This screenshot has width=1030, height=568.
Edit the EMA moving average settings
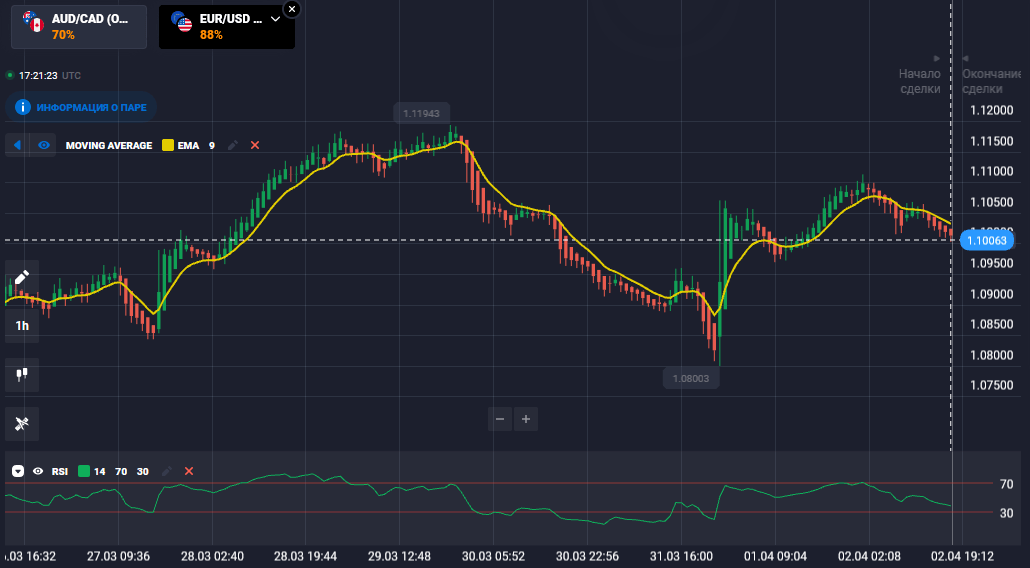pyautogui.click(x=233, y=145)
